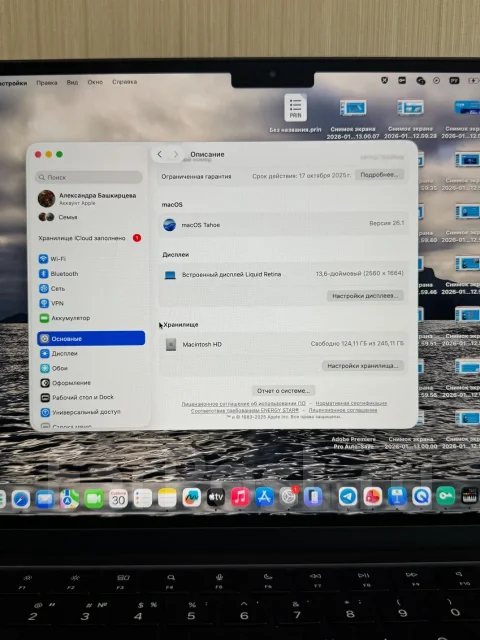Screen dimensions: 480x640
Task: Open Александра Башкирцева Apple account
Action: pyautogui.click(x=89, y=198)
